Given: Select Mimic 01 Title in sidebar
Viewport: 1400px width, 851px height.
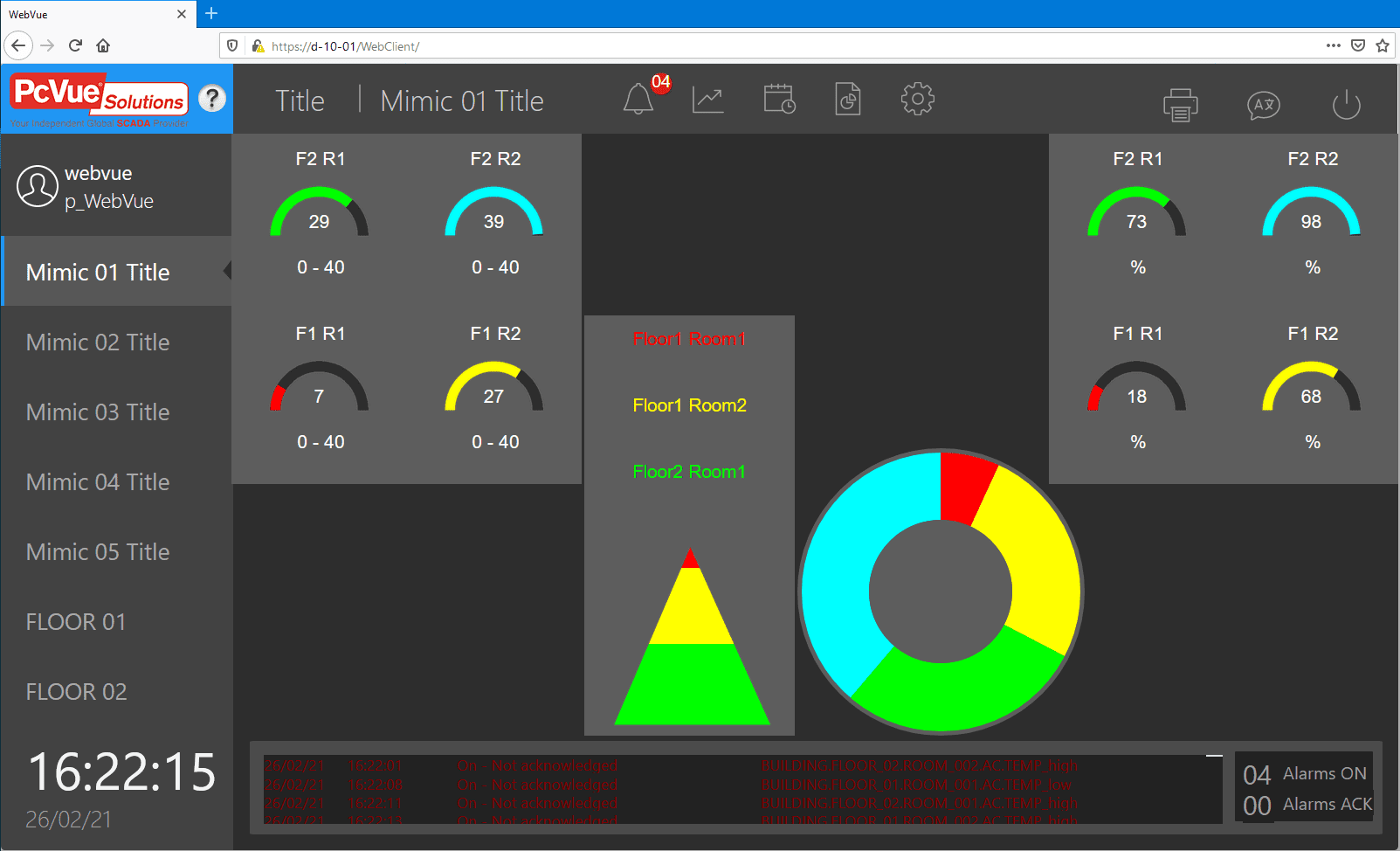Looking at the screenshot, I should tap(117, 272).
